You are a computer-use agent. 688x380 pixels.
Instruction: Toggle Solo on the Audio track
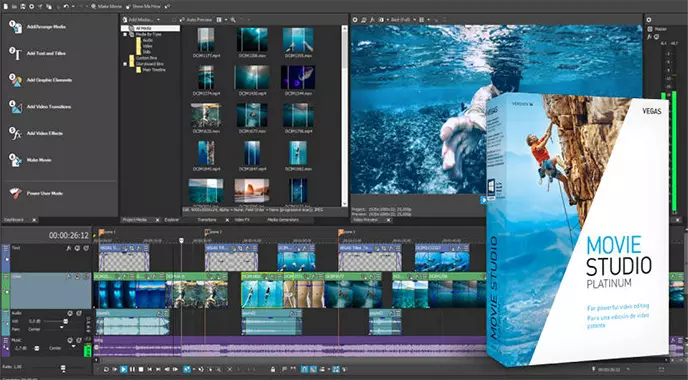click(x=79, y=313)
